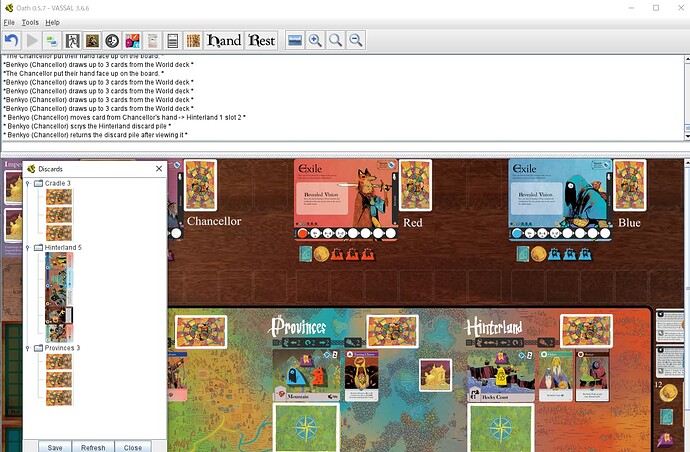This screenshot has height=452, width=690.
Task: Open the pink notes page icon
Action: click(x=153, y=41)
